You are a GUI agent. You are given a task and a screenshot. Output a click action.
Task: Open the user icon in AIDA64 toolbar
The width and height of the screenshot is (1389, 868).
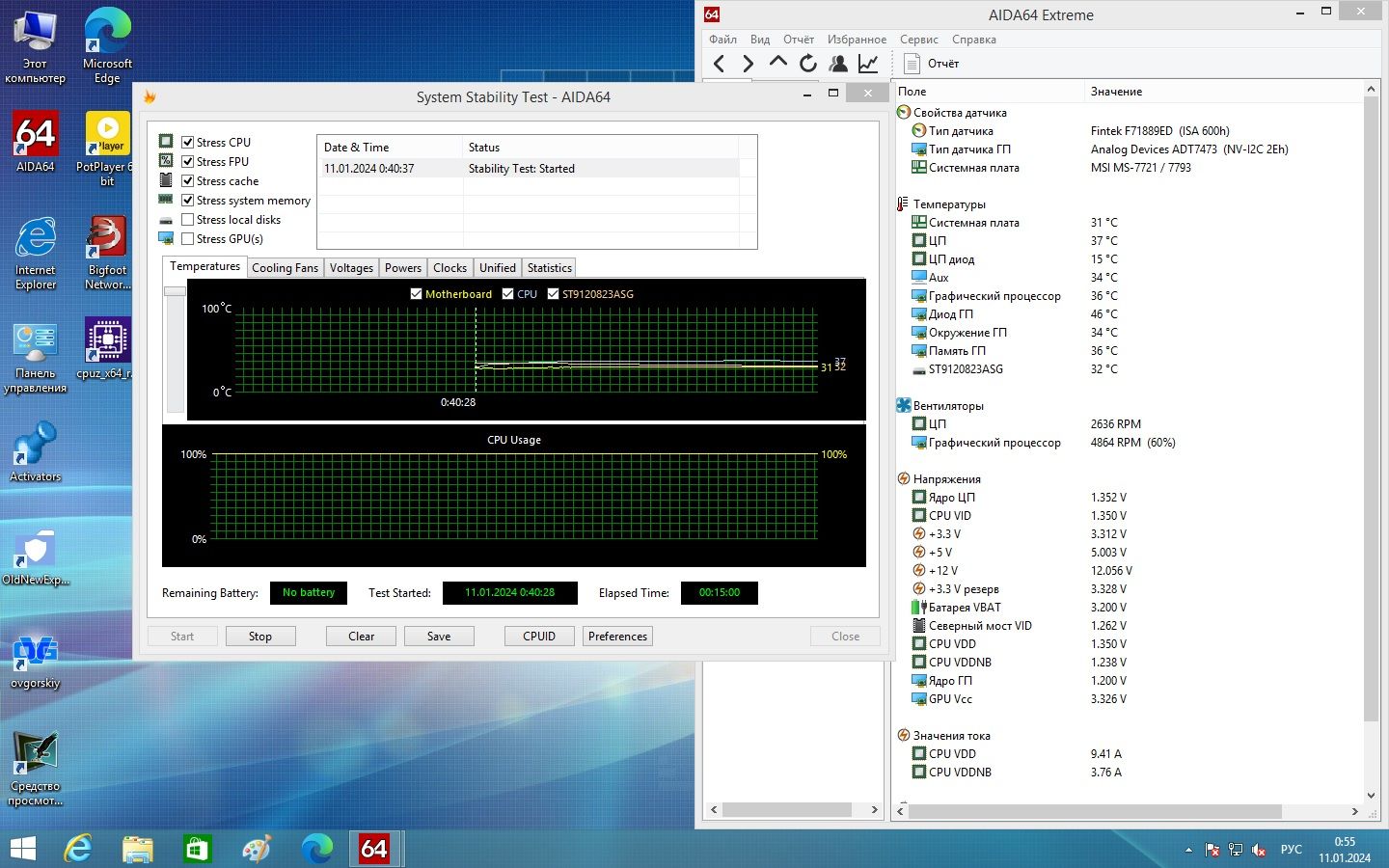coord(838,64)
